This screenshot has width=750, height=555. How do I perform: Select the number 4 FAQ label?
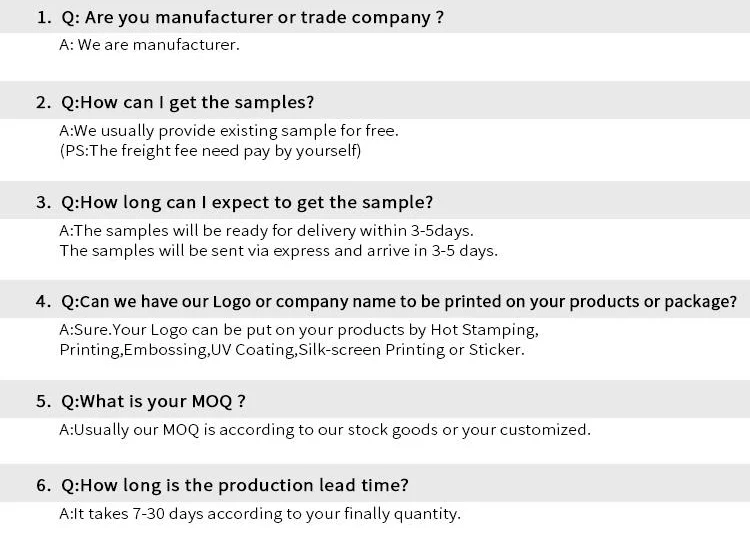tap(43, 301)
